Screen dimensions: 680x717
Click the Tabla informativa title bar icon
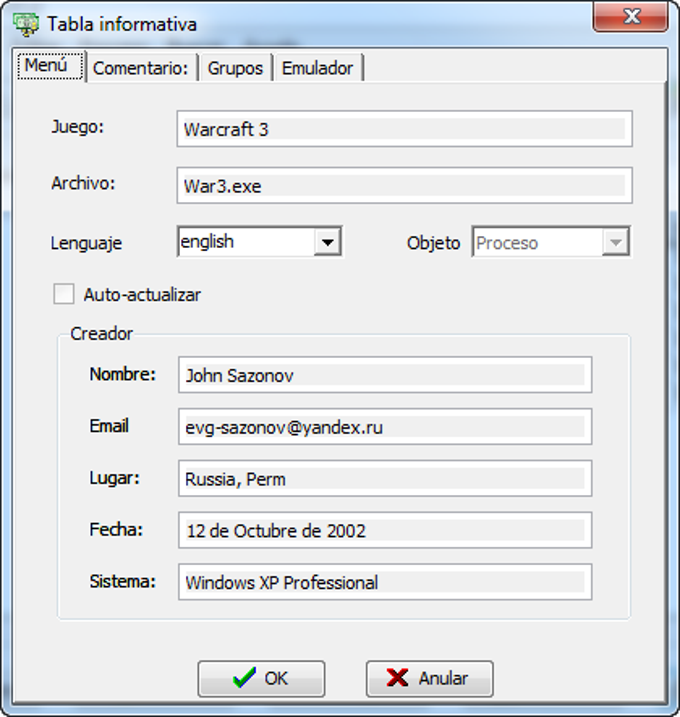click(26, 24)
